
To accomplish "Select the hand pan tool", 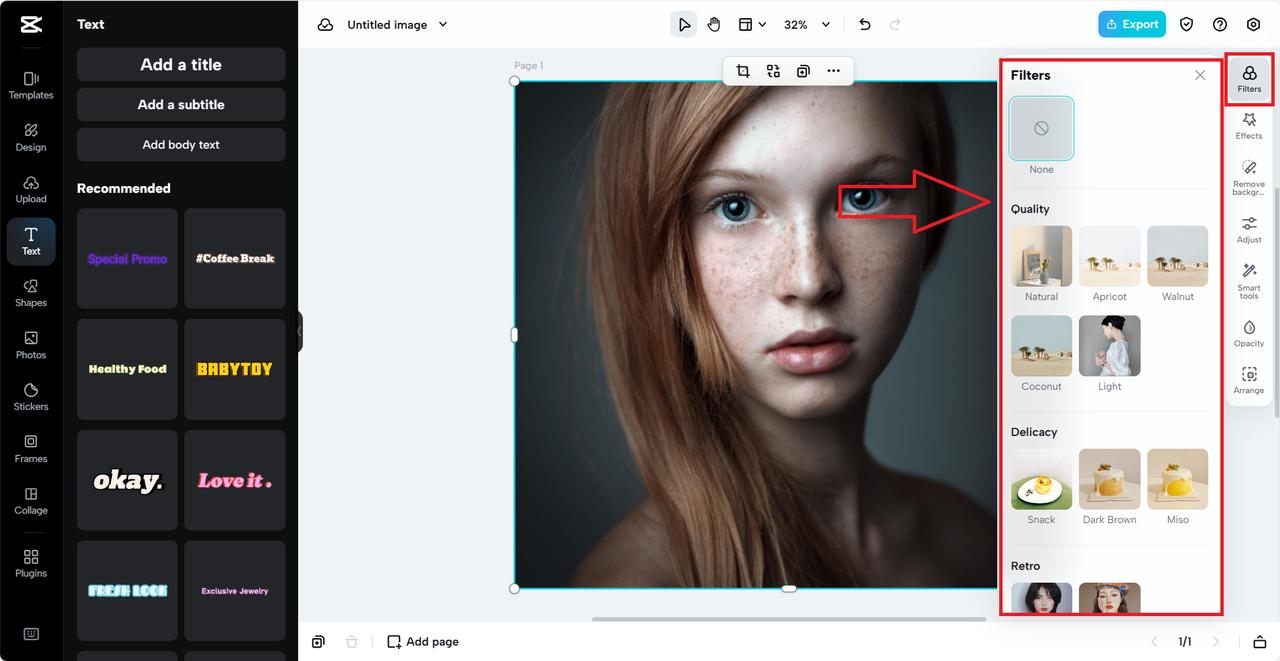I will point(714,24).
